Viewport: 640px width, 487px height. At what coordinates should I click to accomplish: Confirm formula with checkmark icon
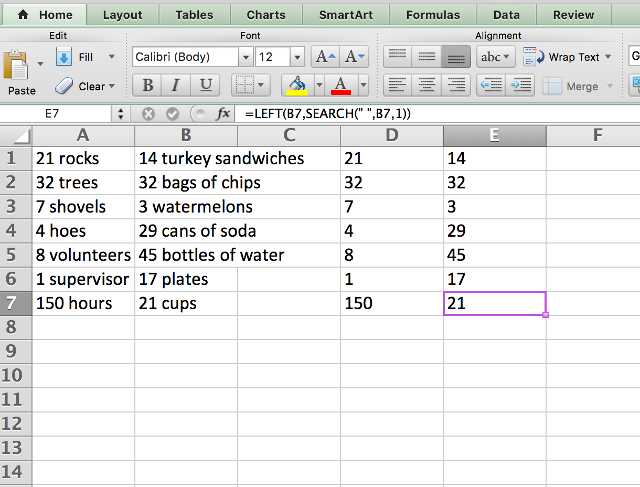pos(173,114)
